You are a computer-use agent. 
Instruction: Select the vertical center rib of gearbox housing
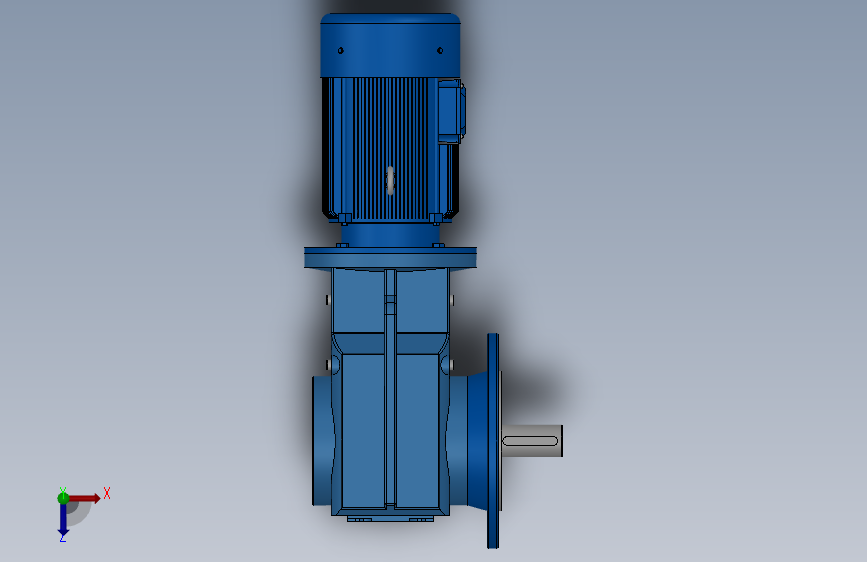point(390,387)
